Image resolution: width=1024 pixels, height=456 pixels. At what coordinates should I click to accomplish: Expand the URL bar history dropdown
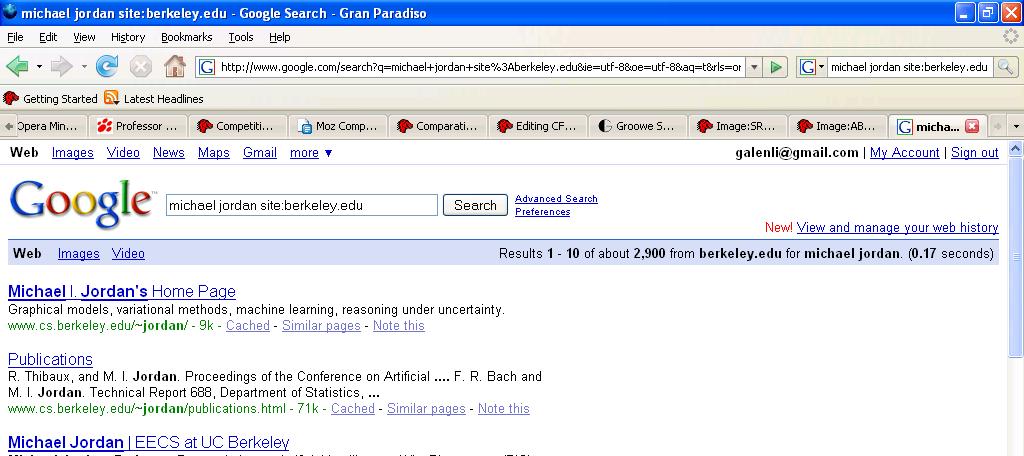[x=754, y=67]
